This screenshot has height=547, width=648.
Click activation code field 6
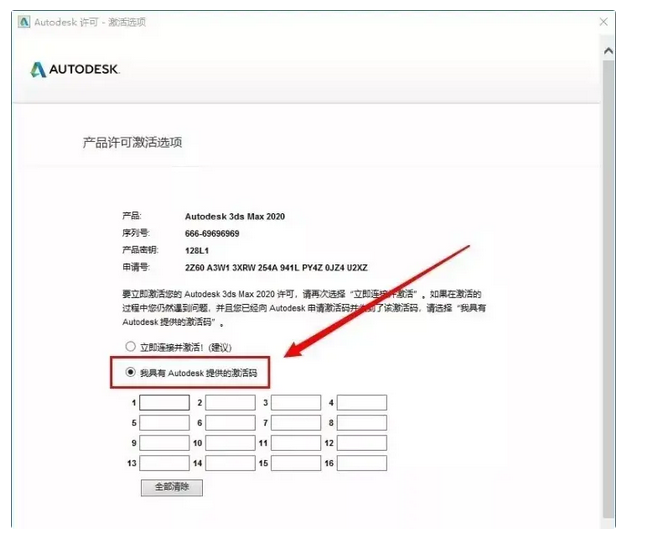230,423
